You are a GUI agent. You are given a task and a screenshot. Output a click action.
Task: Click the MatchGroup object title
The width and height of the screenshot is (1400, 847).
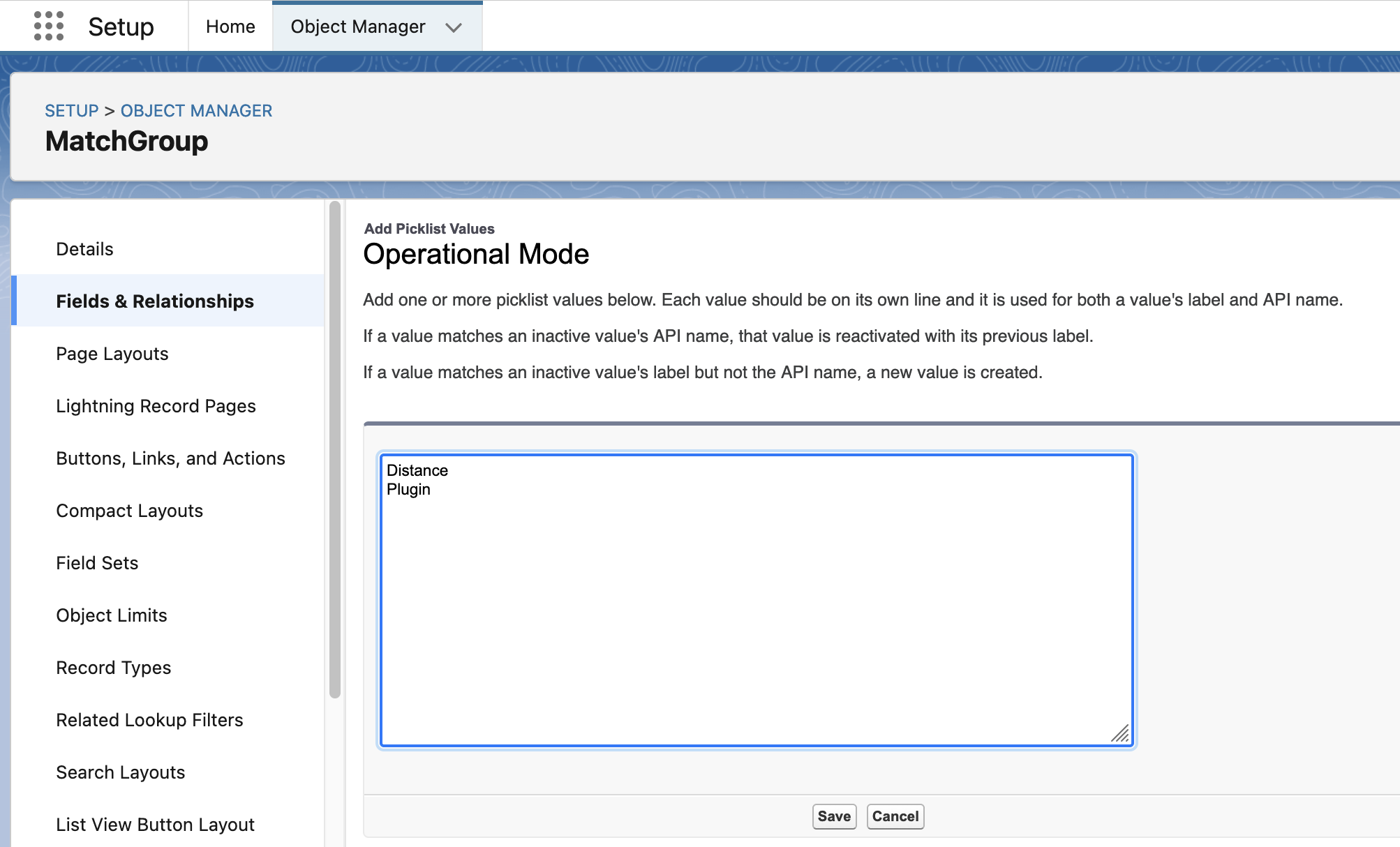click(126, 141)
